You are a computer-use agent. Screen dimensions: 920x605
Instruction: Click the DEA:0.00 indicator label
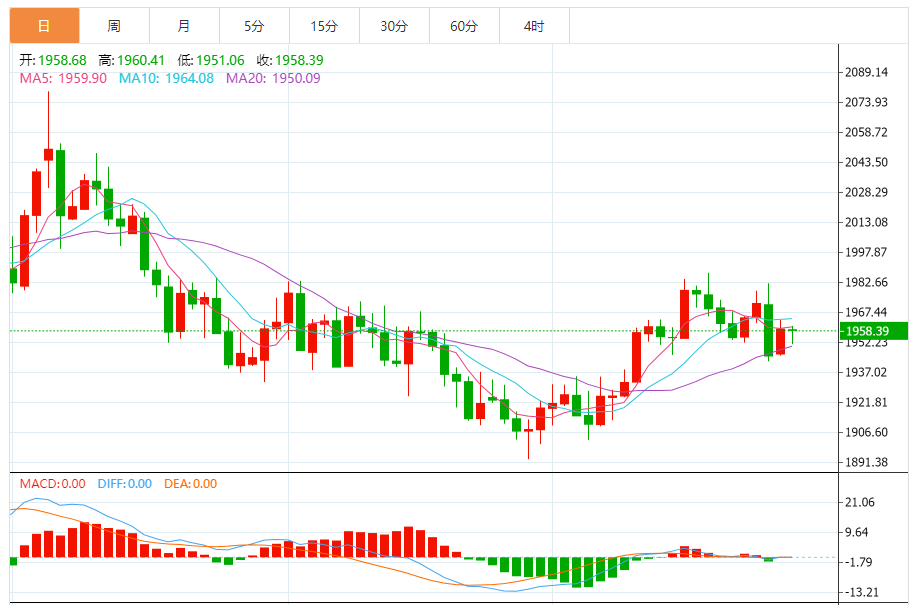[x=190, y=484]
